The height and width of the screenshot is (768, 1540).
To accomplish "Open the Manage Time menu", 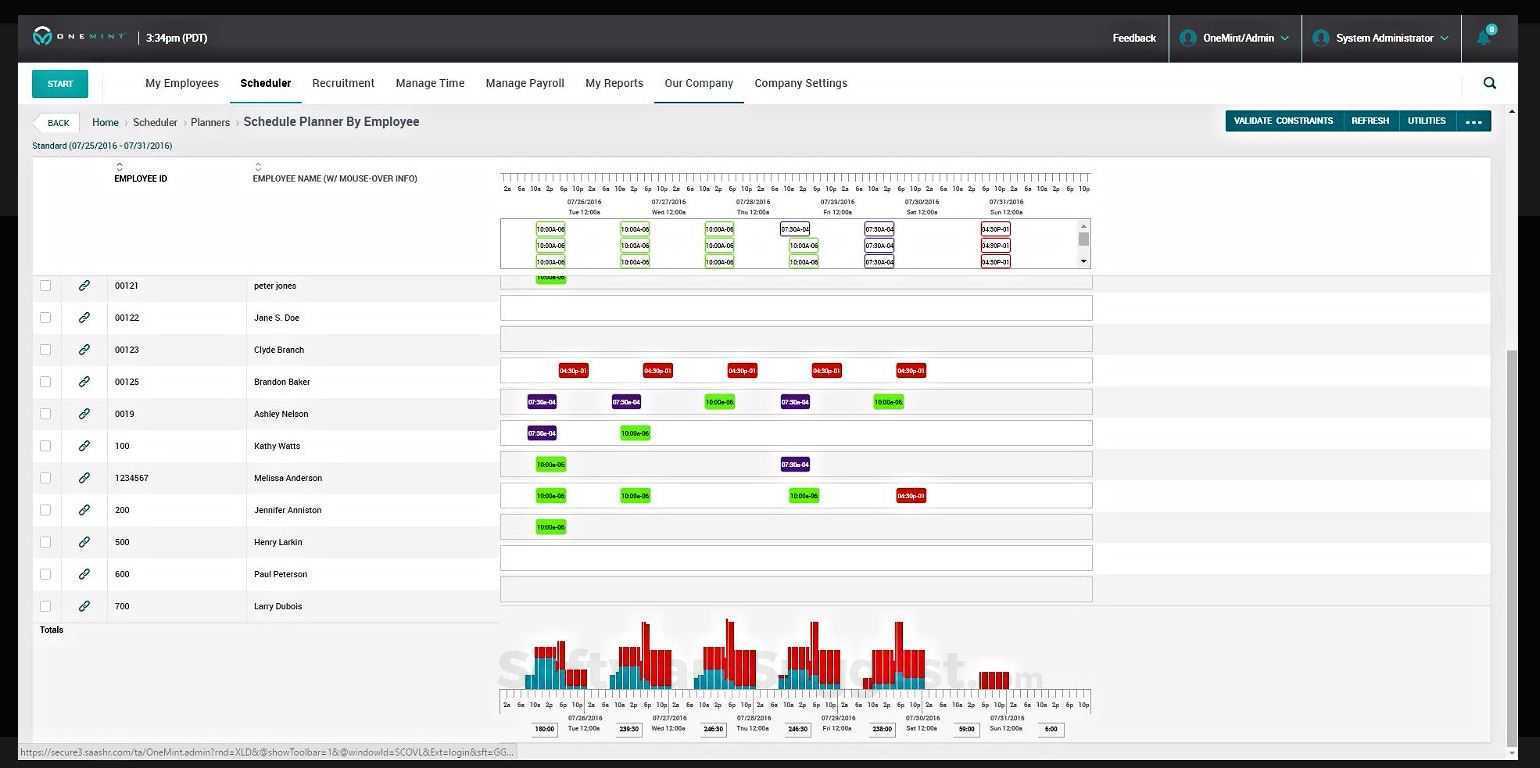I will (x=430, y=83).
